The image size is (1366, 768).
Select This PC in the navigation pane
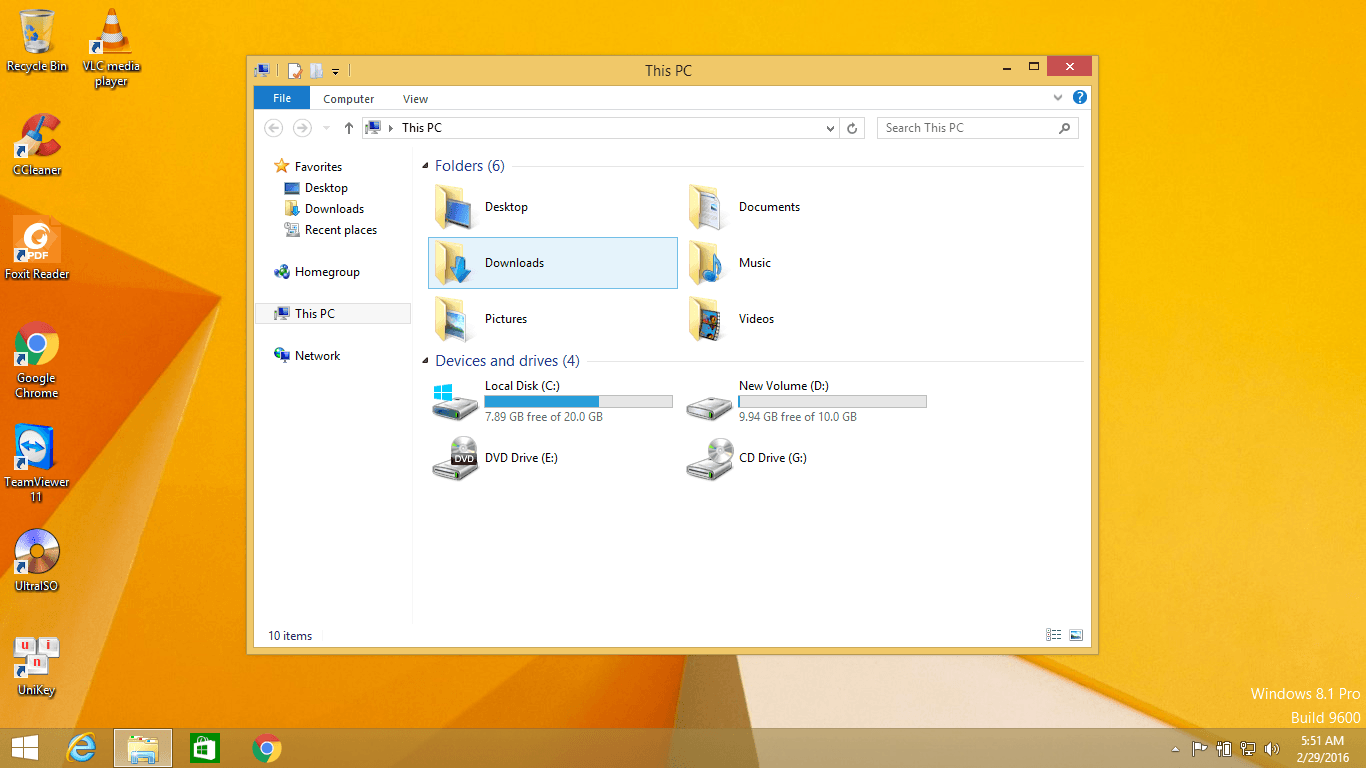click(333, 314)
